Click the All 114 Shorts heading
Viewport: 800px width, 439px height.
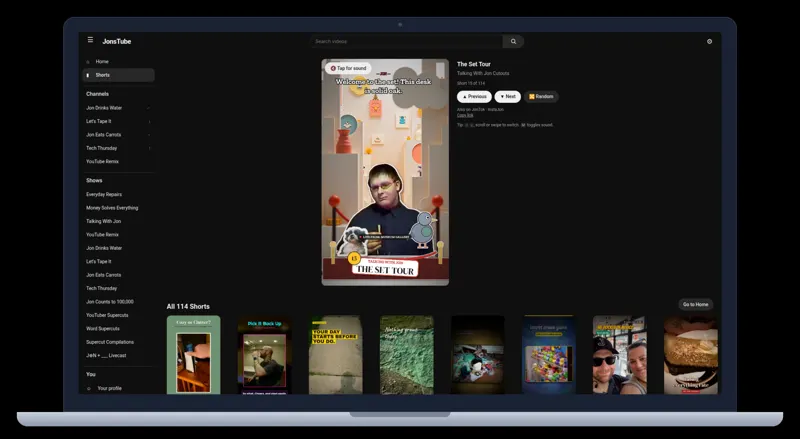(x=188, y=306)
